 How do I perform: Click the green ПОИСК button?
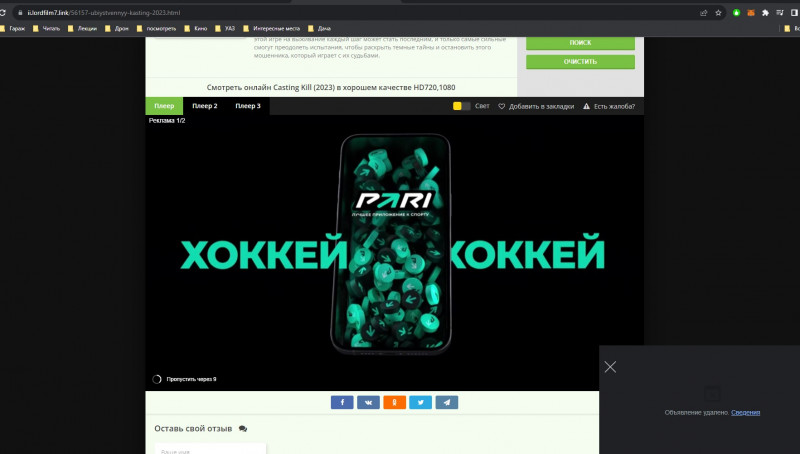pos(580,43)
